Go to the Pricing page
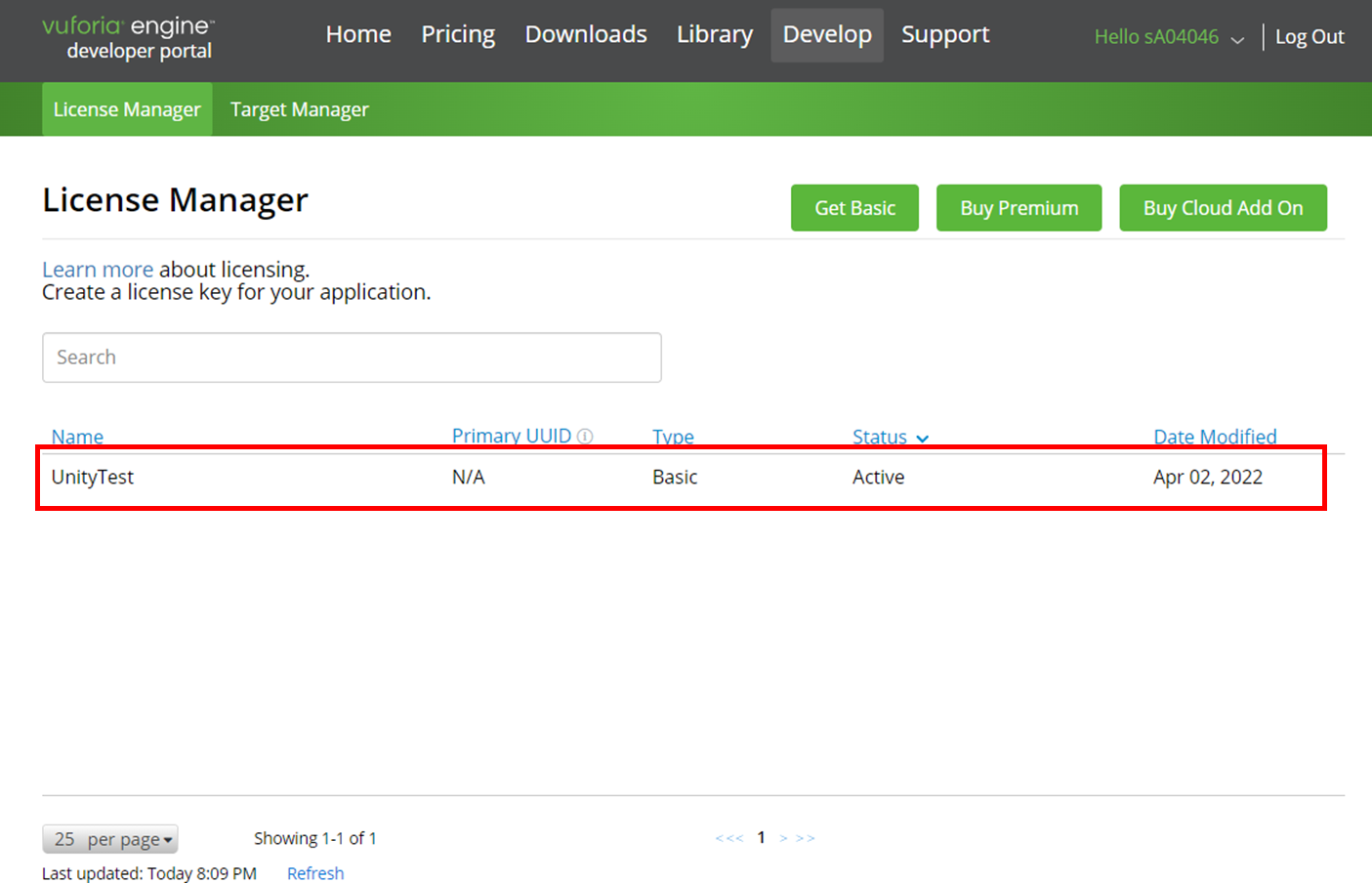Screen dimensions: 1372x883 (458, 35)
